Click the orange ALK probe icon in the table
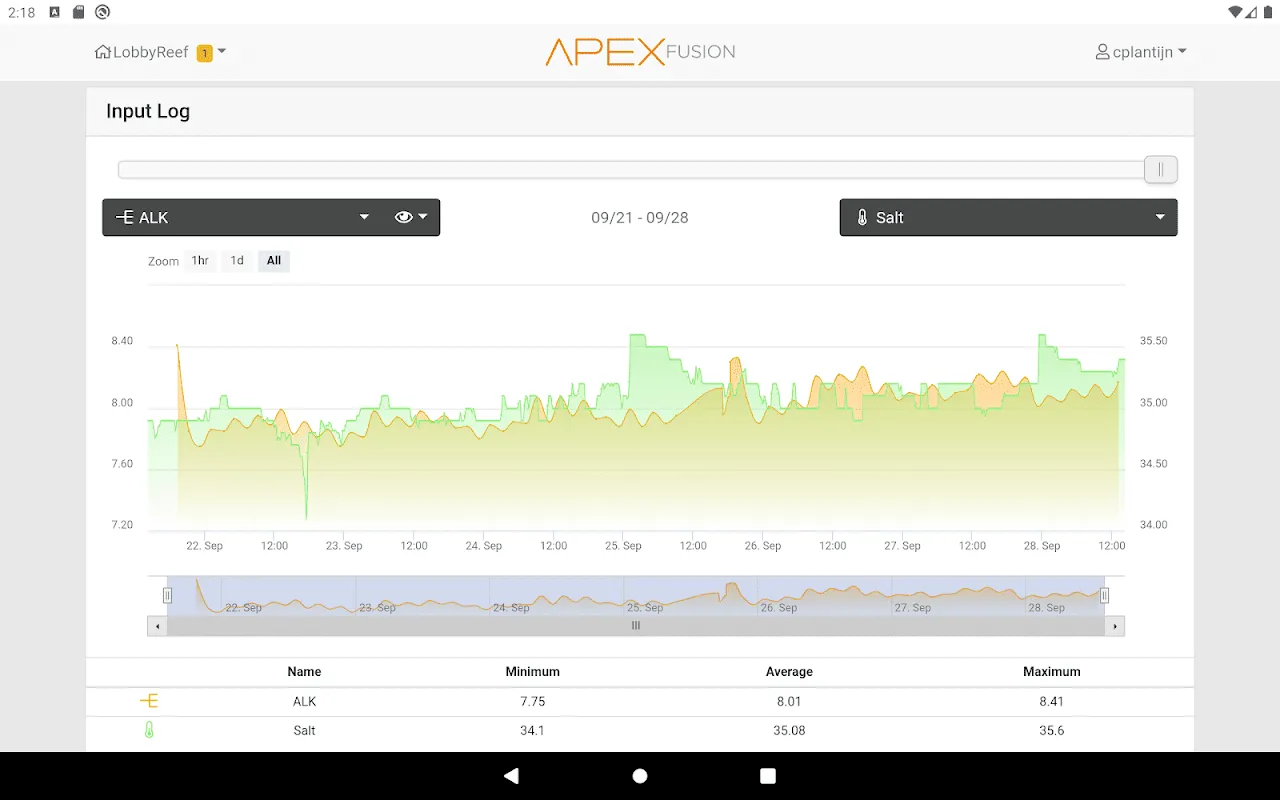This screenshot has height=800, width=1280. coord(148,701)
